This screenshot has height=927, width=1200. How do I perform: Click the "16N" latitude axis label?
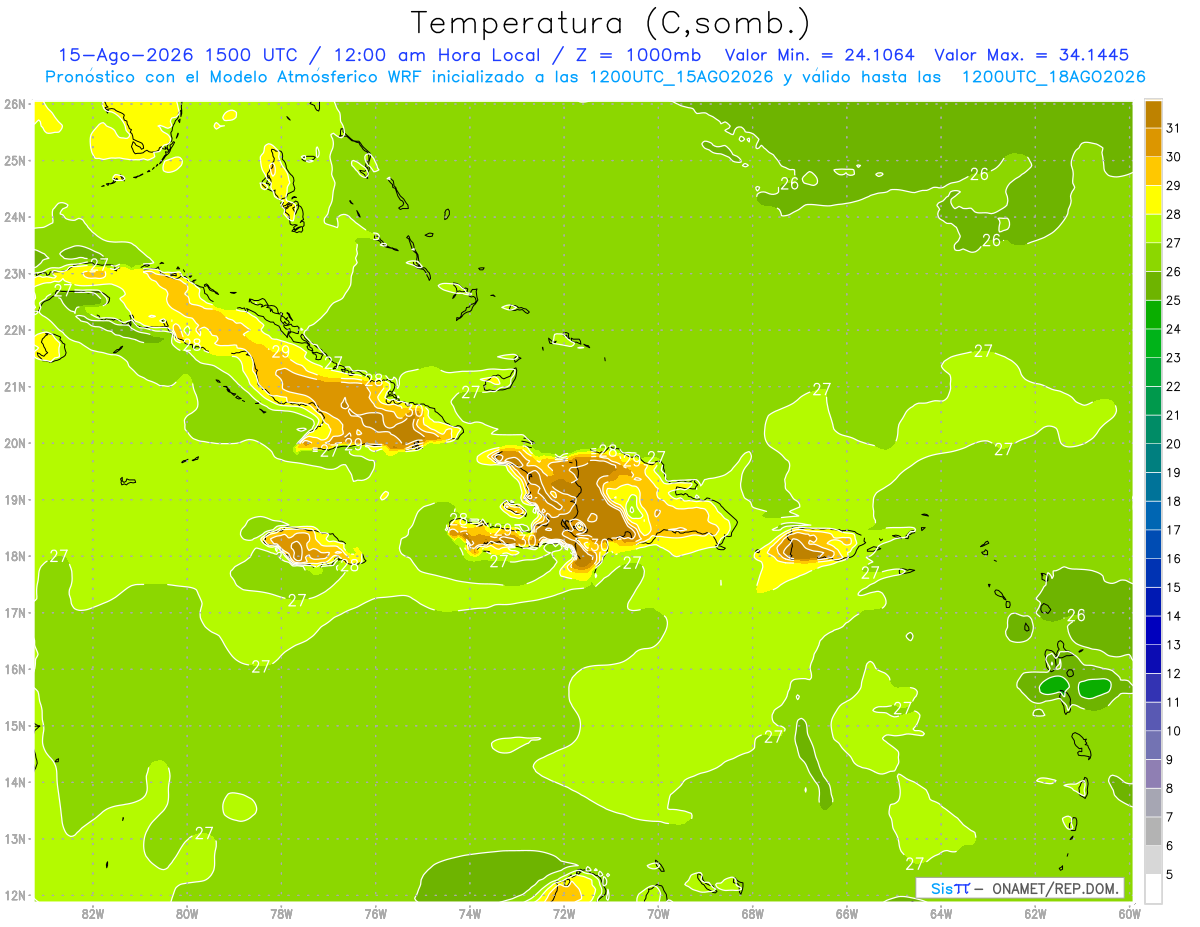click(x=15, y=669)
